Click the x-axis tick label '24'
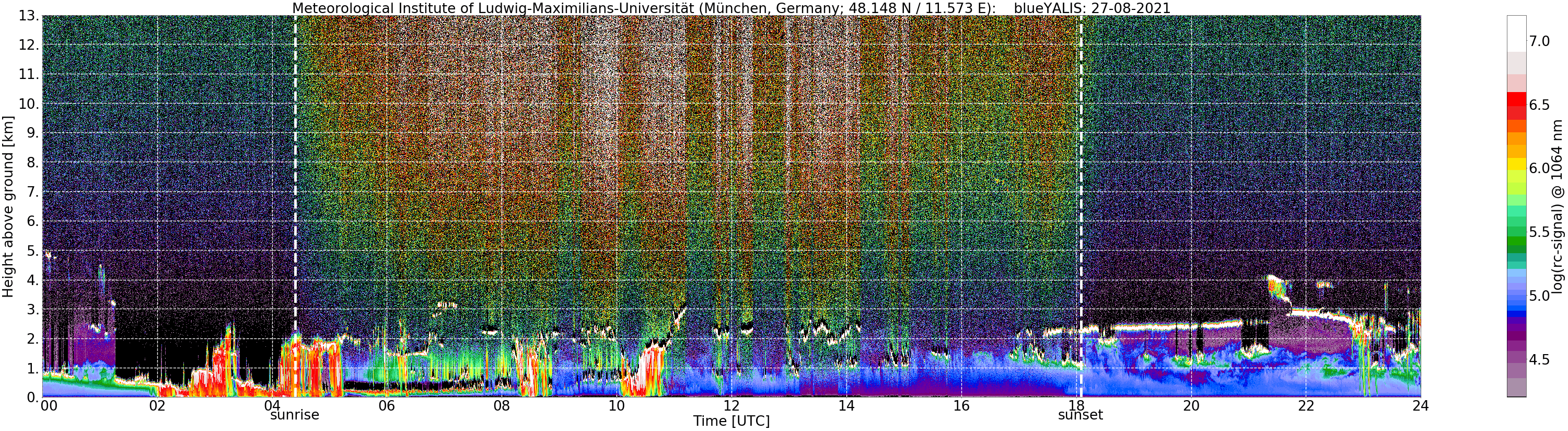This screenshot has height=431, width=1568. [x=1420, y=405]
